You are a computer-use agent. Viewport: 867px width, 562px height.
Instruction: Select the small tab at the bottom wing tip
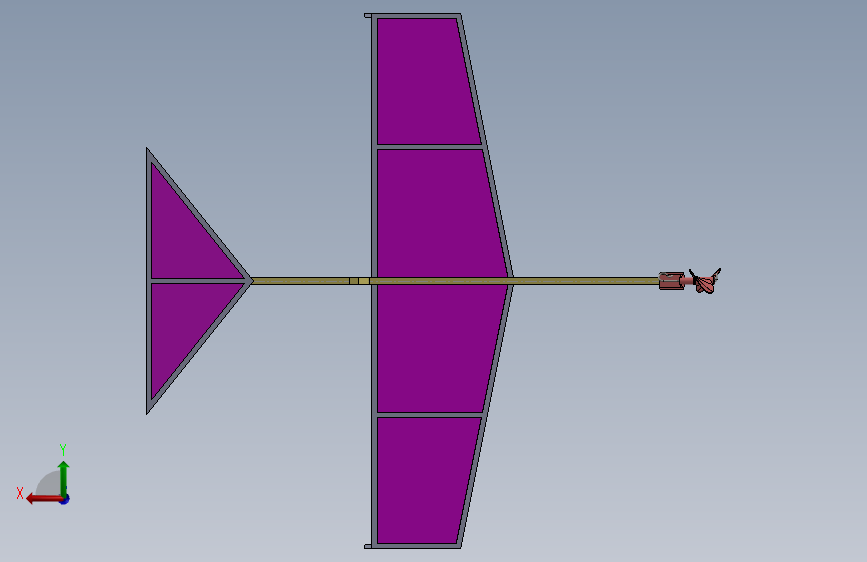click(x=368, y=547)
